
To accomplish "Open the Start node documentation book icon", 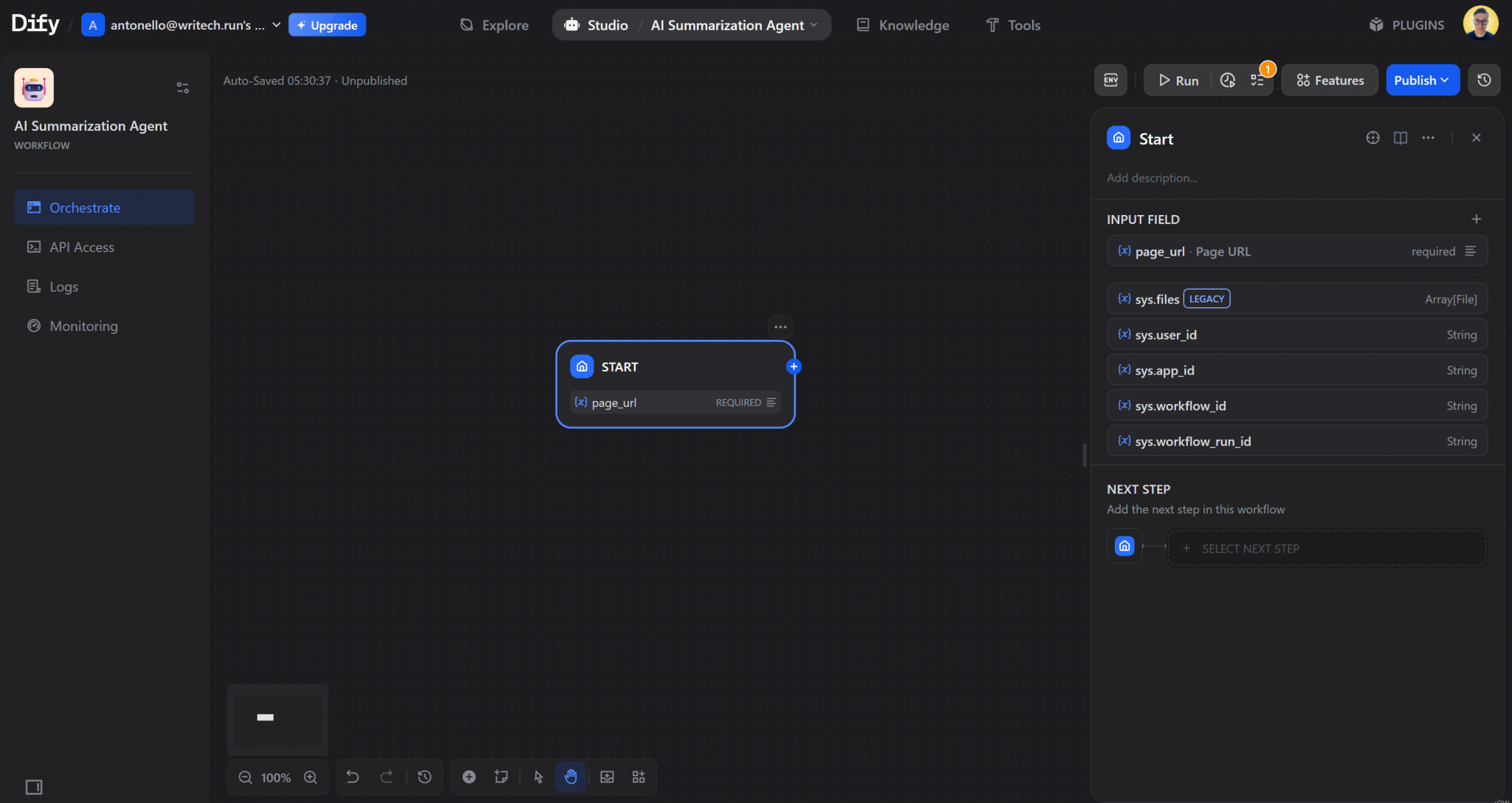I will point(1400,137).
